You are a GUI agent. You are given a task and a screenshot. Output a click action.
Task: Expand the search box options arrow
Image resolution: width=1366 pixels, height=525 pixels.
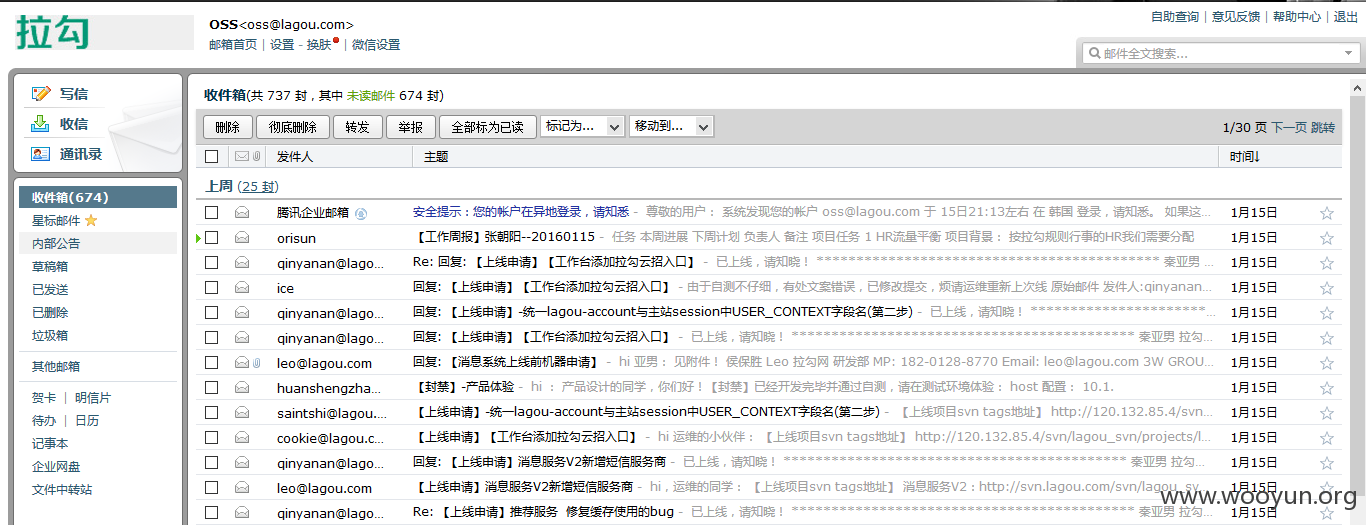coord(1348,53)
